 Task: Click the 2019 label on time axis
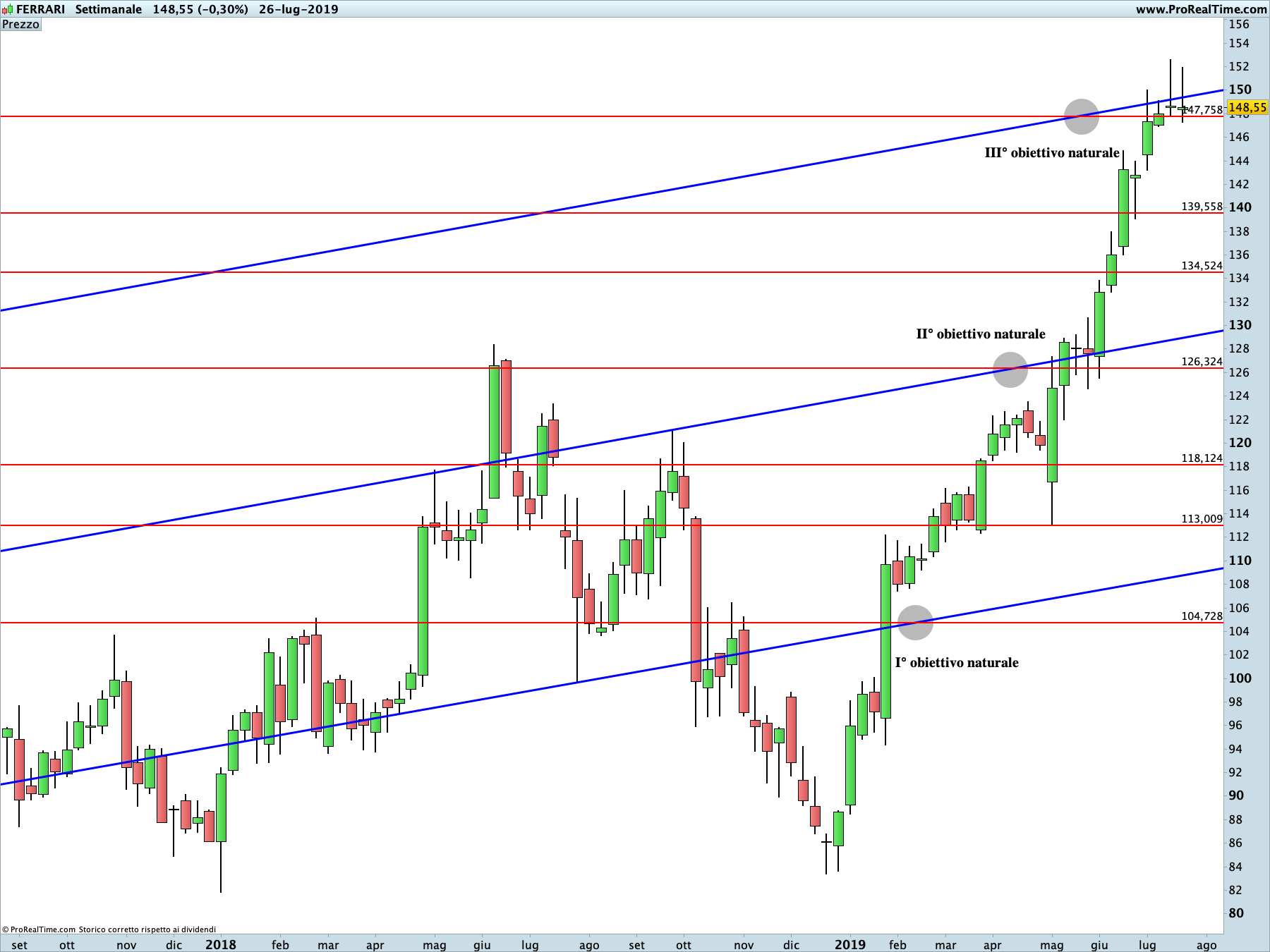click(x=850, y=944)
